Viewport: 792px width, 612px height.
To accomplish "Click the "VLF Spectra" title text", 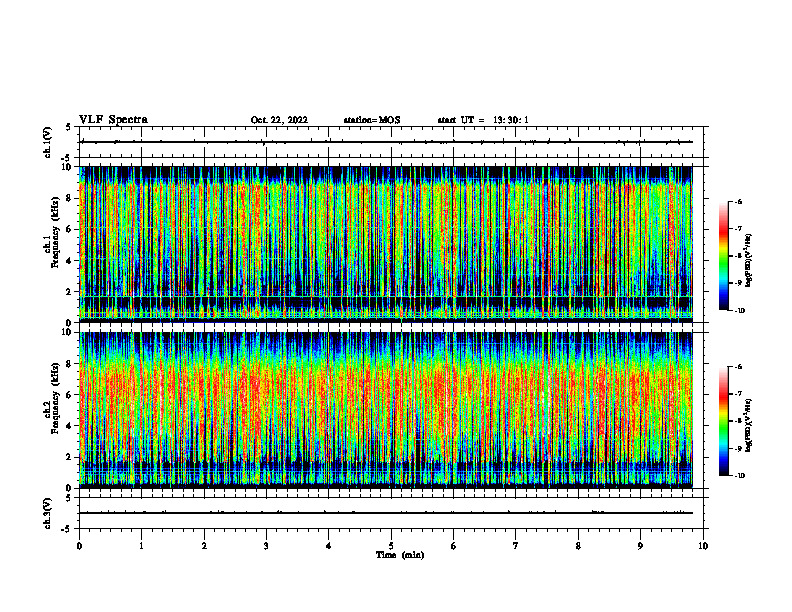I will (x=113, y=120).
